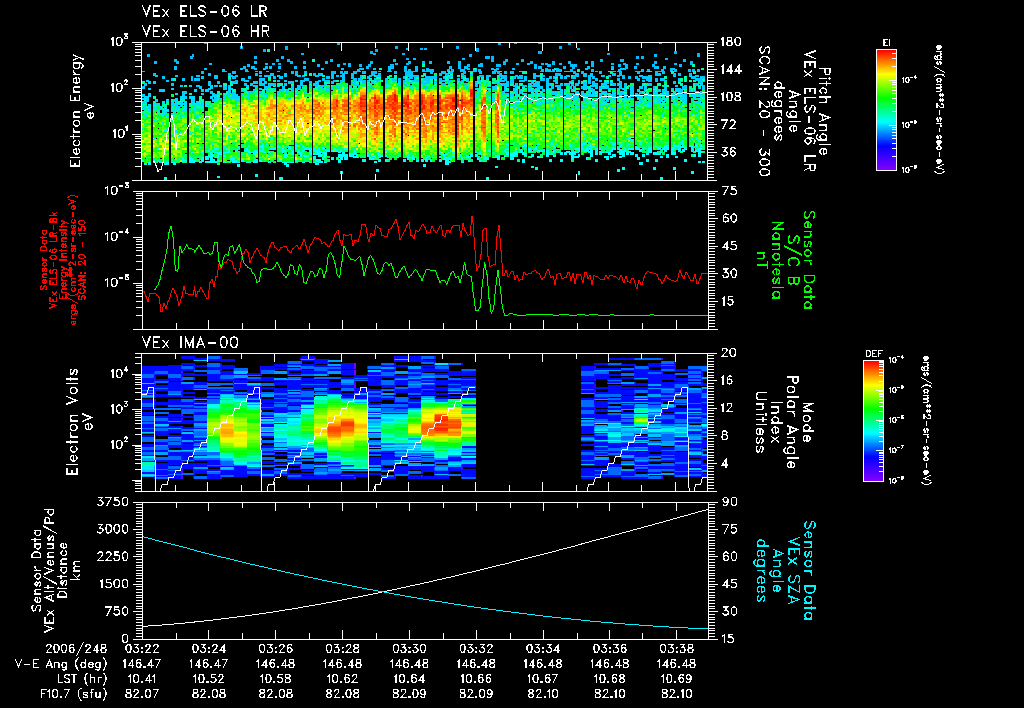The width and height of the screenshot is (1024, 708).
Task: Click the LST value 10.58
Action: point(276,679)
